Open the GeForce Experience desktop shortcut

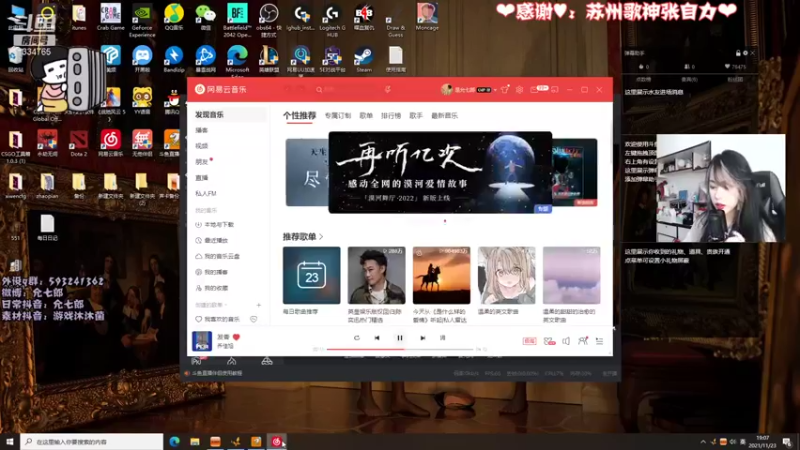[x=142, y=20]
